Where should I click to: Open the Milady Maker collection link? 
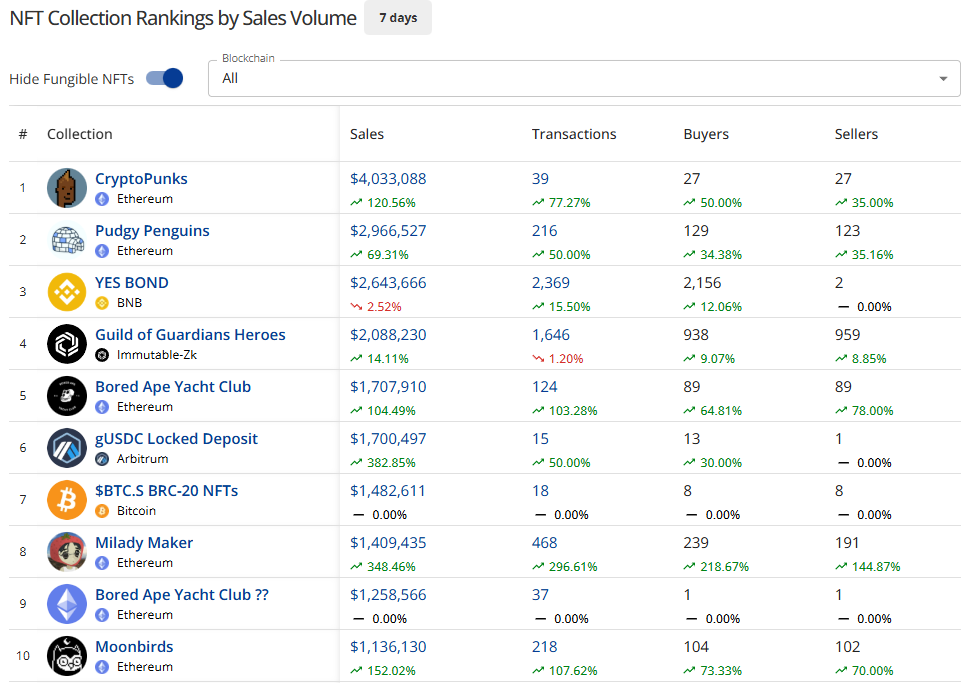[x=144, y=543]
